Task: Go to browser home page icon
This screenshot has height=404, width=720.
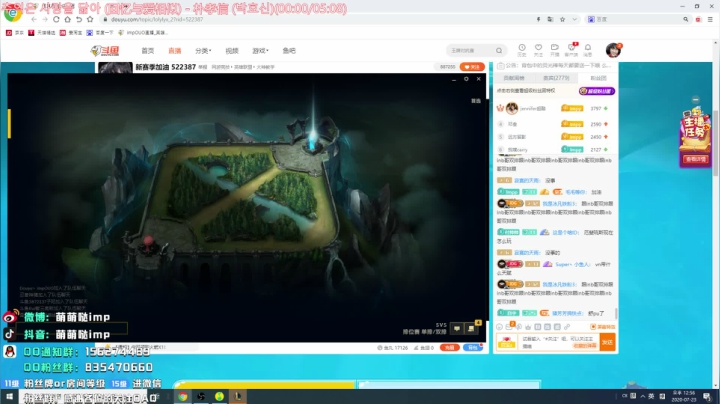Action: (68, 19)
